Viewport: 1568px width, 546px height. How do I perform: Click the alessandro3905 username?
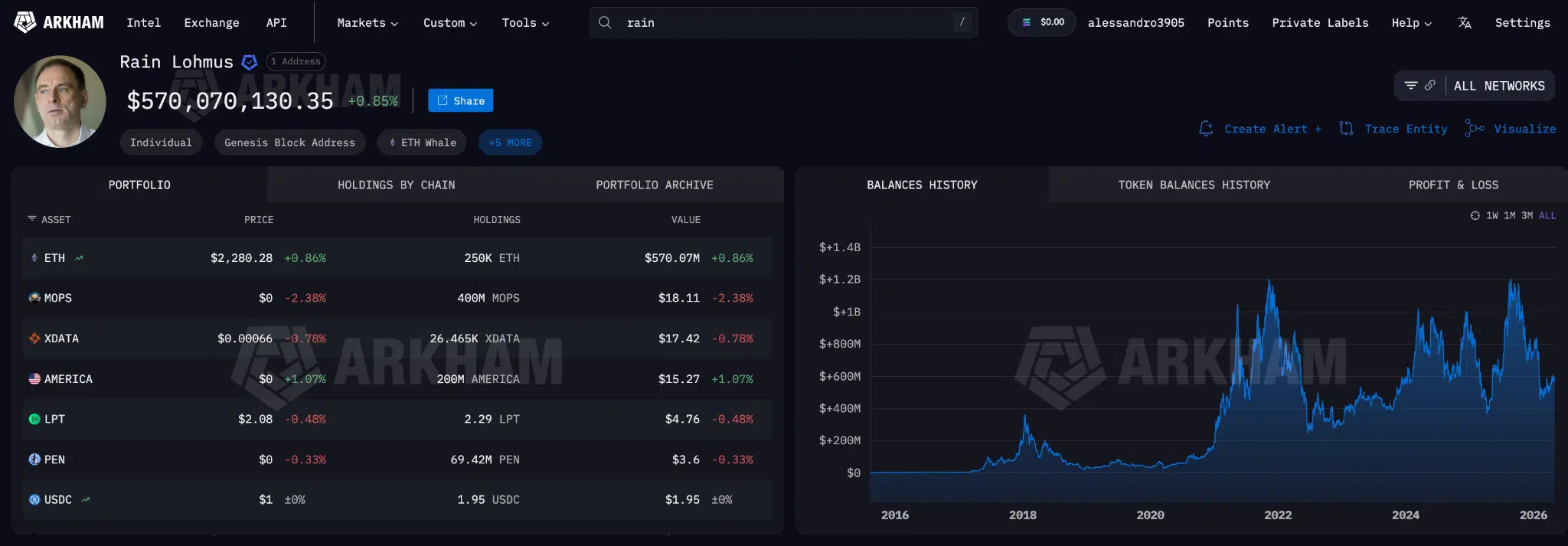[1135, 23]
